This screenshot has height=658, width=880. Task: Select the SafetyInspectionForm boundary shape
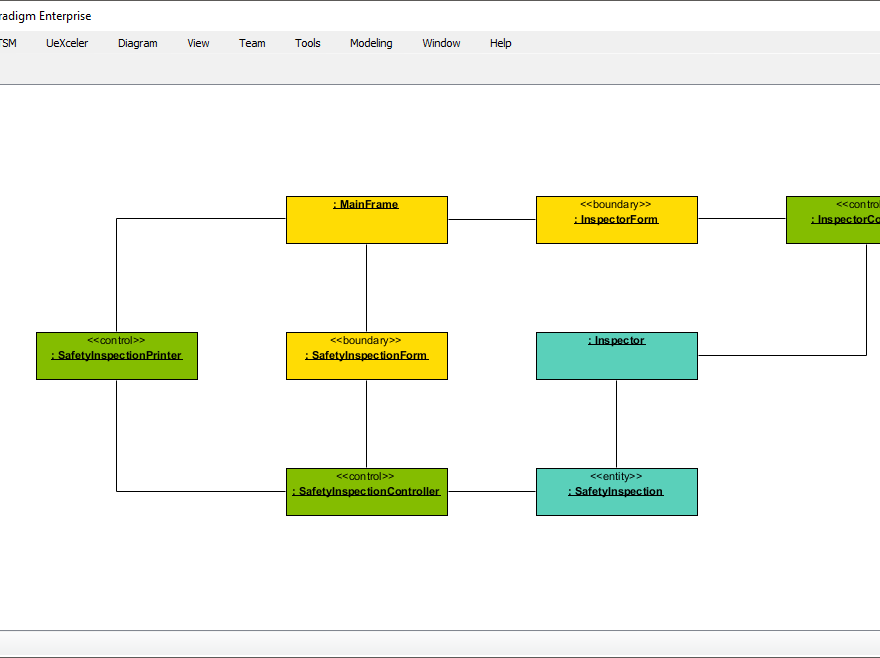coord(366,355)
